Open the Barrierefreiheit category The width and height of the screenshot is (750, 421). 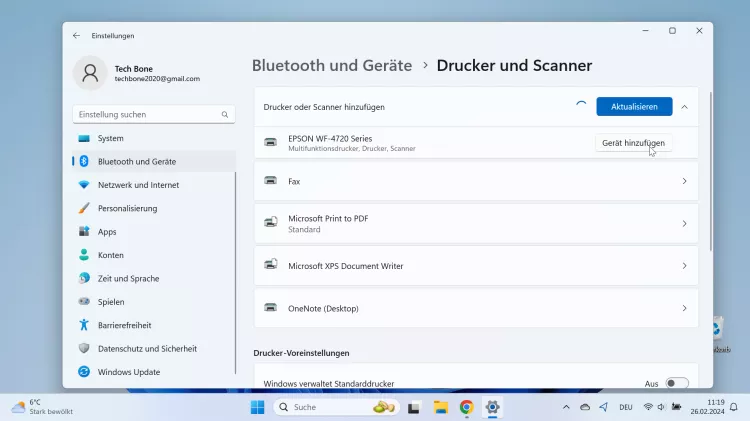(154, 325)
